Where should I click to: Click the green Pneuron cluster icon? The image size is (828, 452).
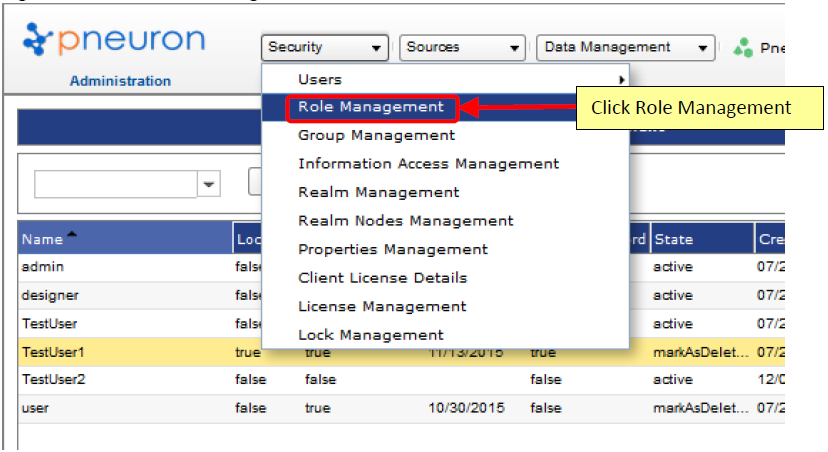click(743, 48)
